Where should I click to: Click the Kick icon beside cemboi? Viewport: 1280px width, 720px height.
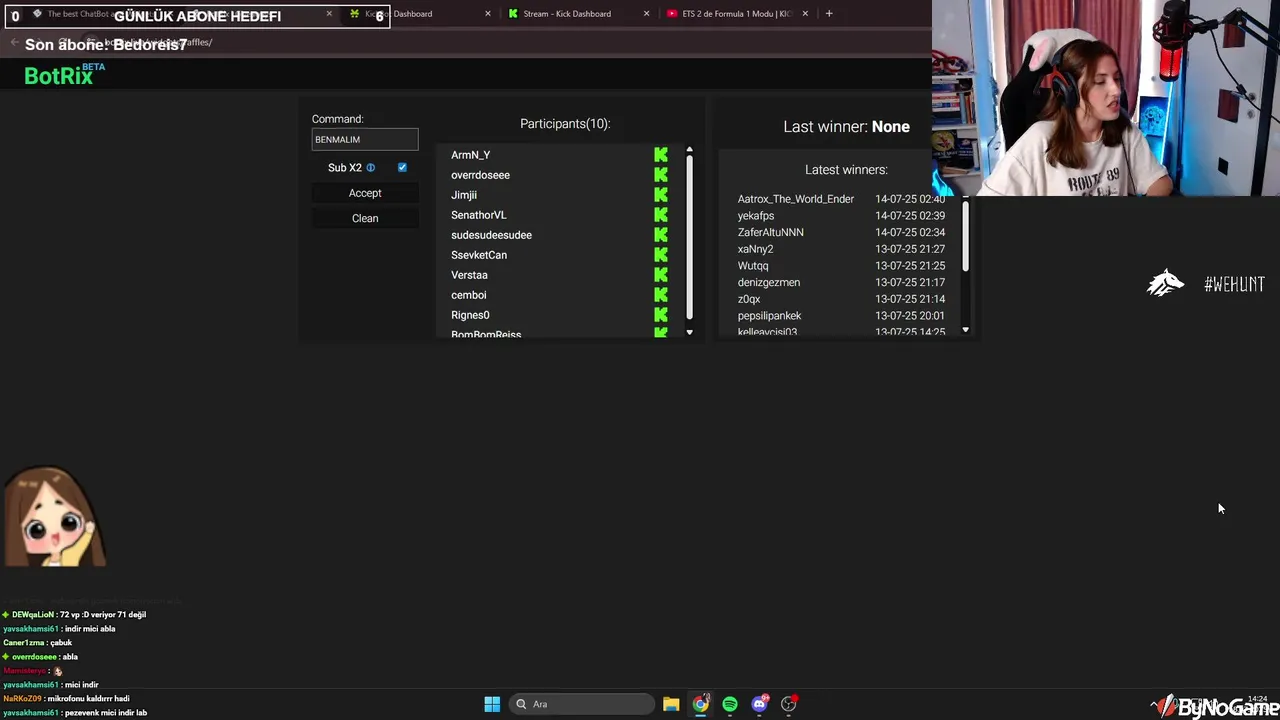pyautogui.click(x=661, y=295)
